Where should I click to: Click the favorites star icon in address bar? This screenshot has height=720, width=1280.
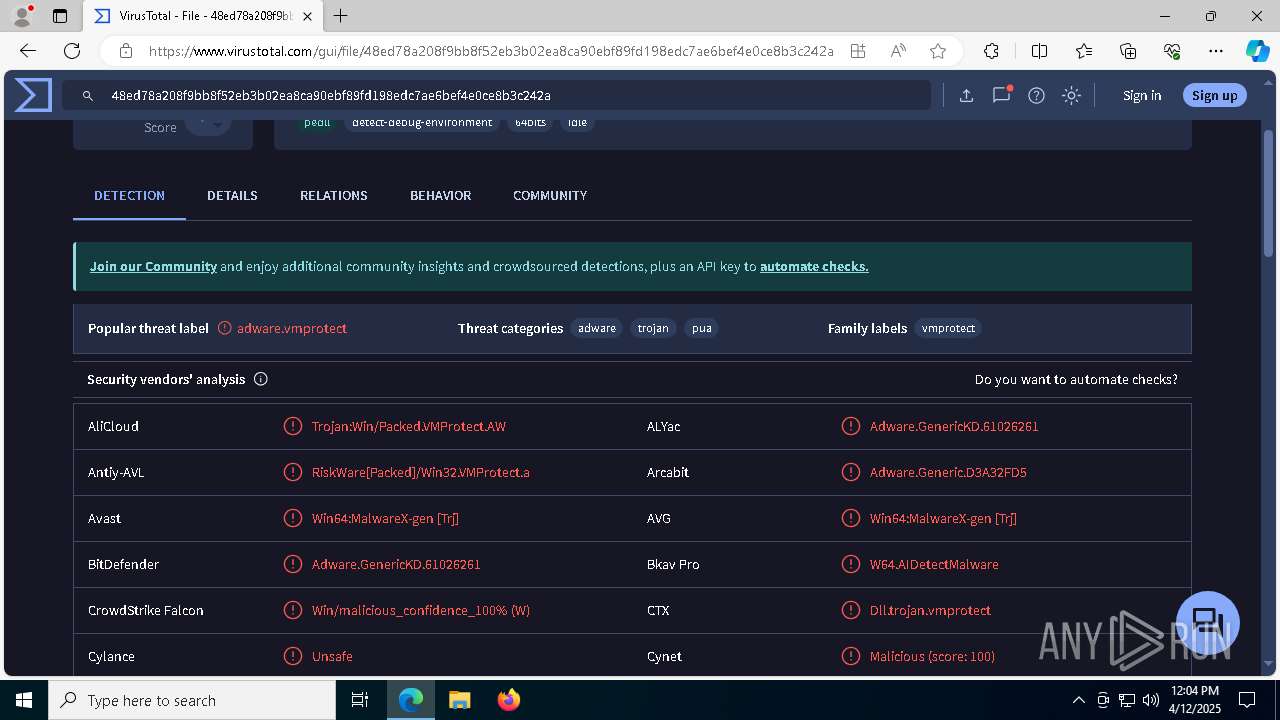[937, 51]
